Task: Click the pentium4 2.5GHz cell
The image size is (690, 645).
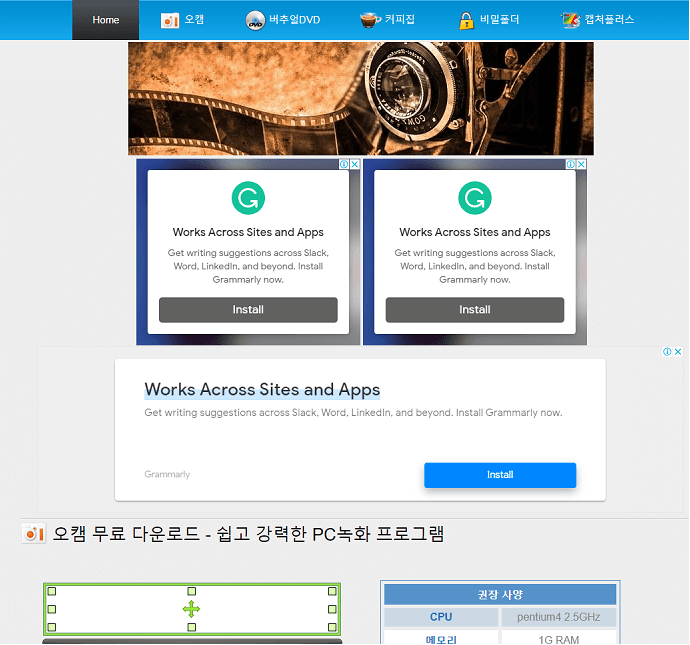Action: point(558,617)
